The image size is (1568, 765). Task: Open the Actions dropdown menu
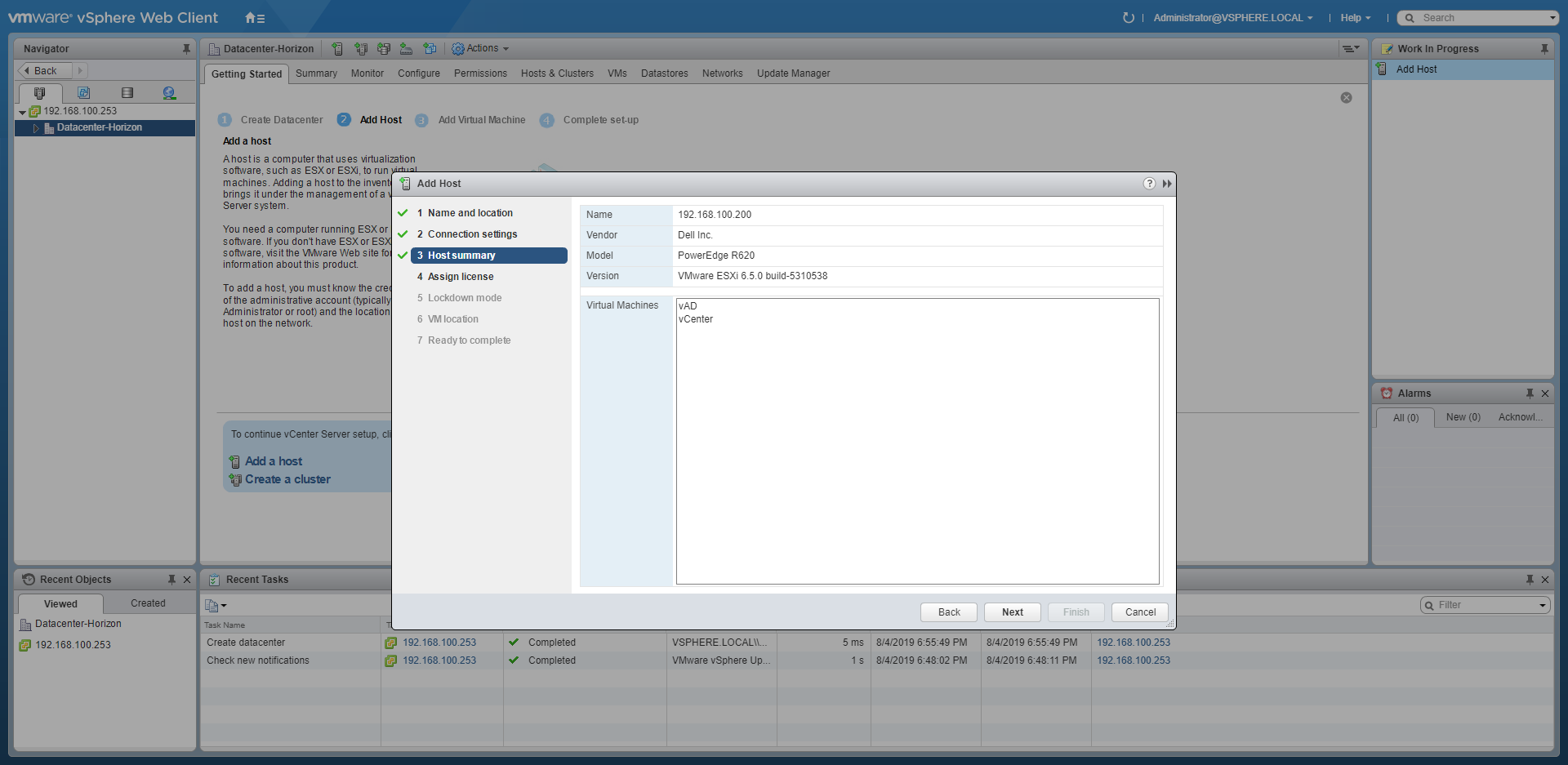pos(481,49)
